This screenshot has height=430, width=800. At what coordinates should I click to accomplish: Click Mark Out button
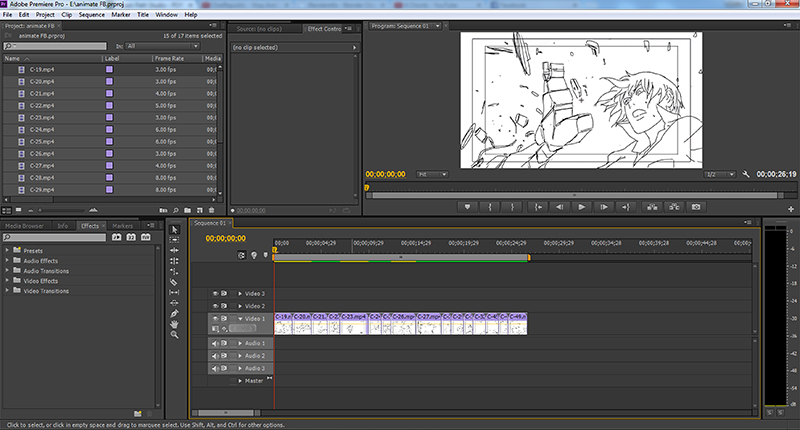[512, 207]
